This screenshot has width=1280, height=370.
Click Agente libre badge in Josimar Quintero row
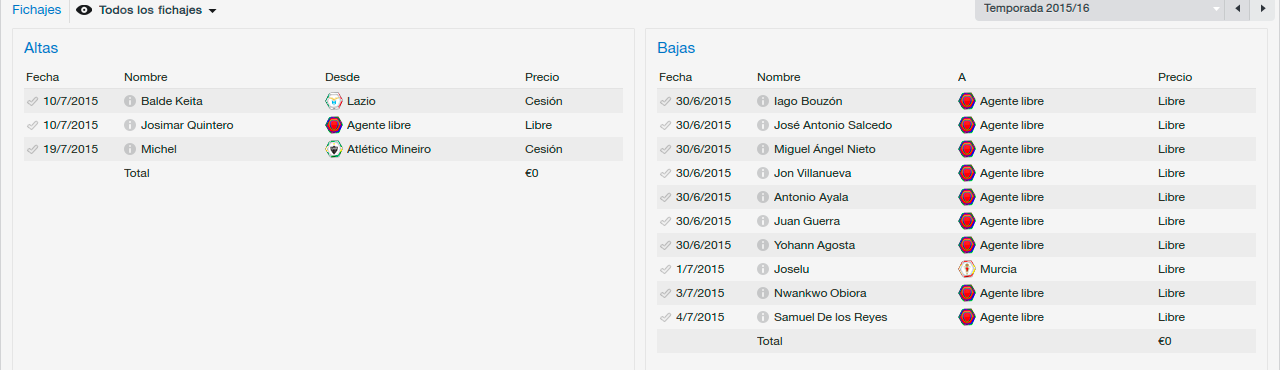(x=334, y=125)
